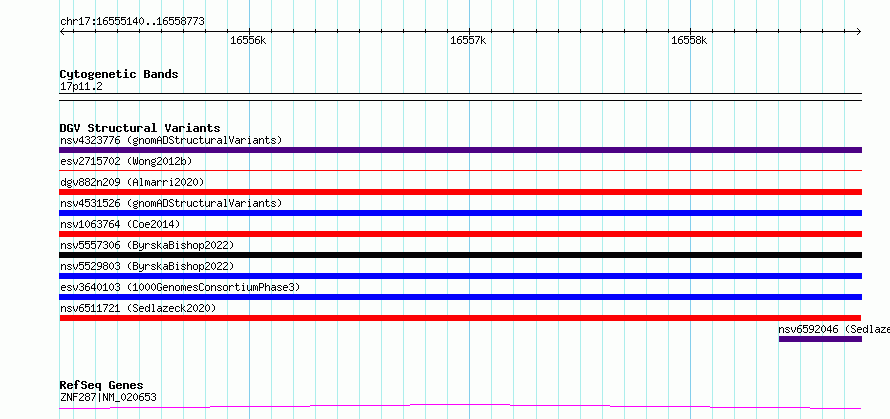Select the red dgv882n209 variant bar
The image size is (890, 419).
(460, 192)
